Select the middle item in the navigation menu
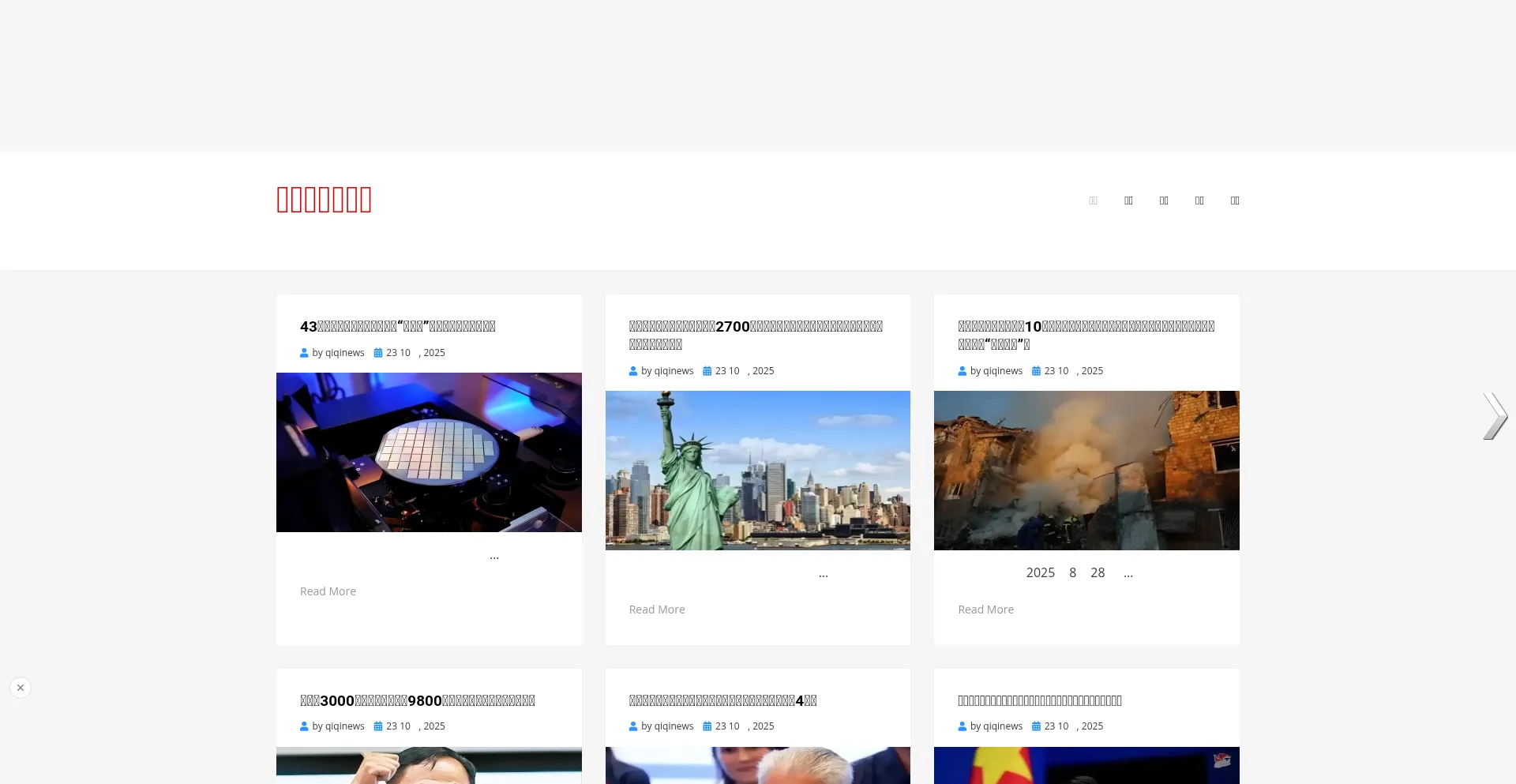The image size is (1516, 784). pos(1164,201)
